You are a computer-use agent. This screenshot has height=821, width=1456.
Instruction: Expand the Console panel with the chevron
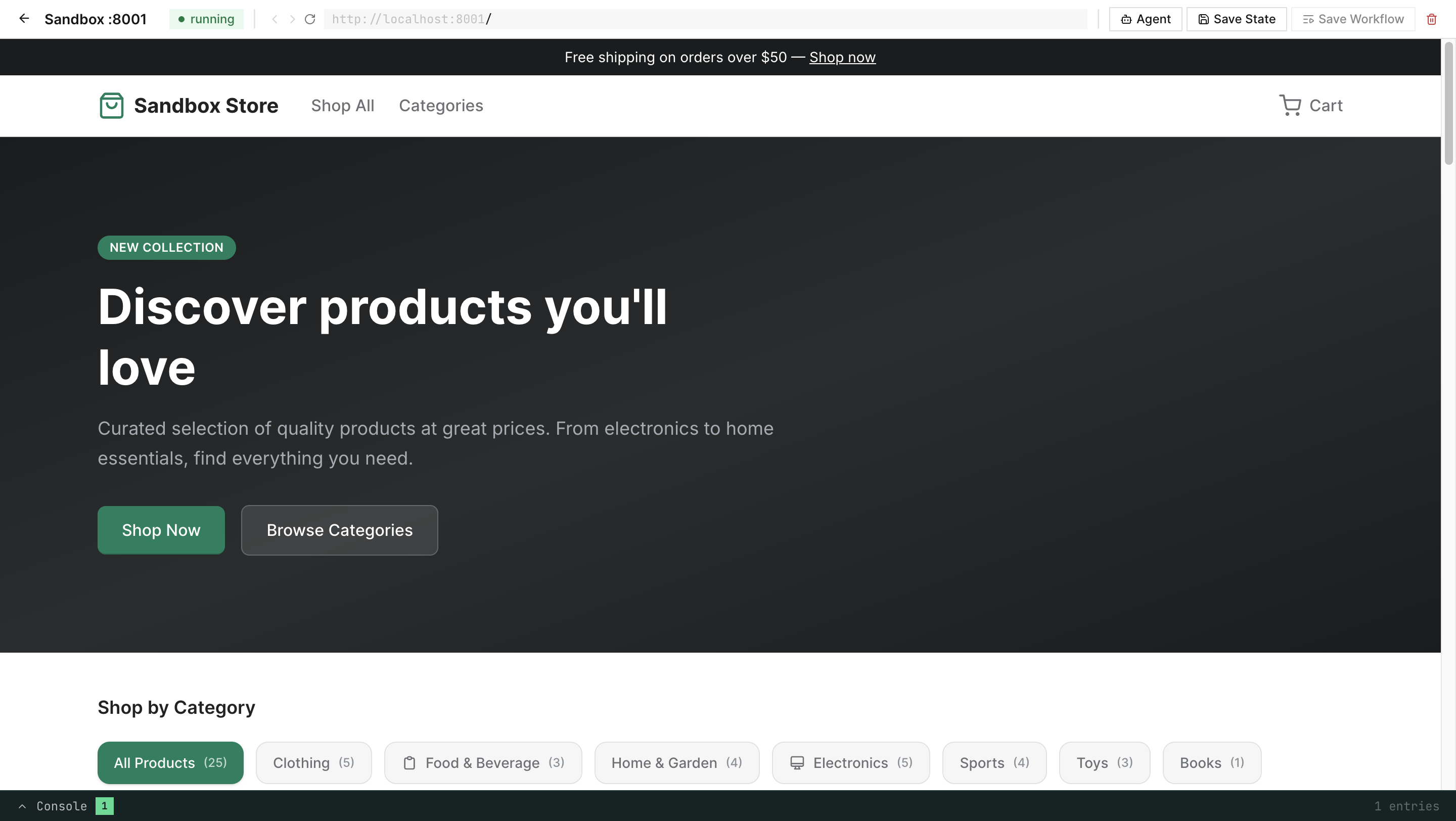coord(22,806)
